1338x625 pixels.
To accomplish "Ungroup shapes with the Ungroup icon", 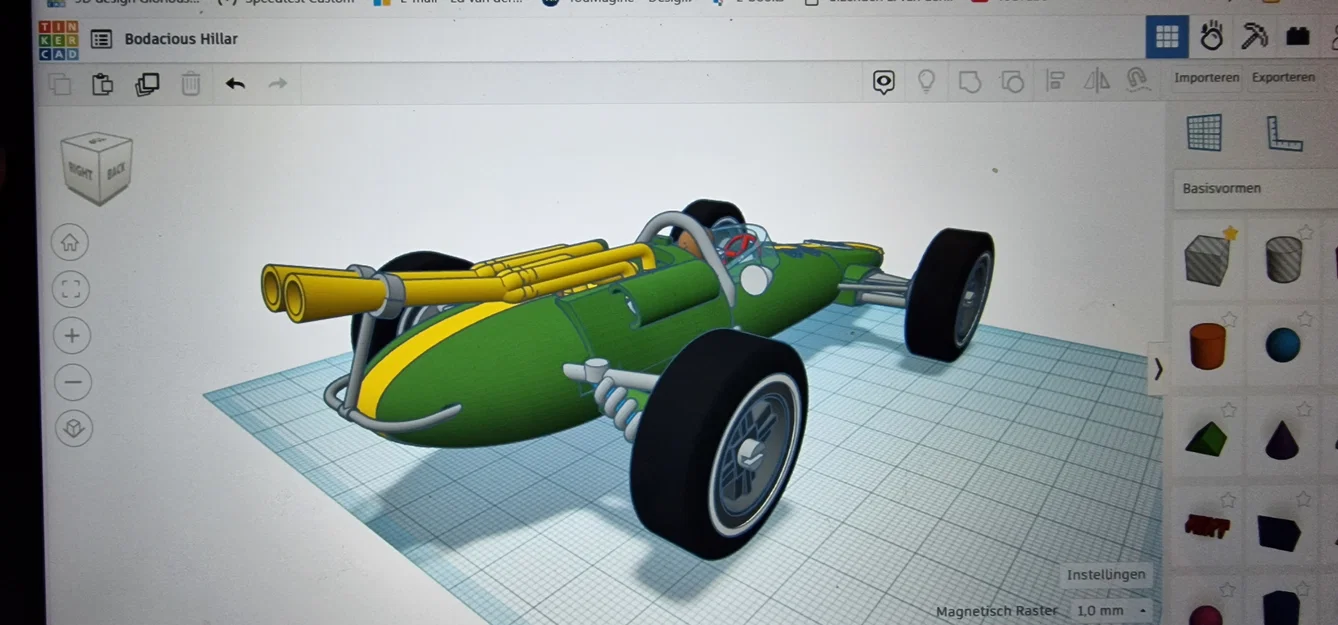I will pyautogui.click(x=1012, y=81).
